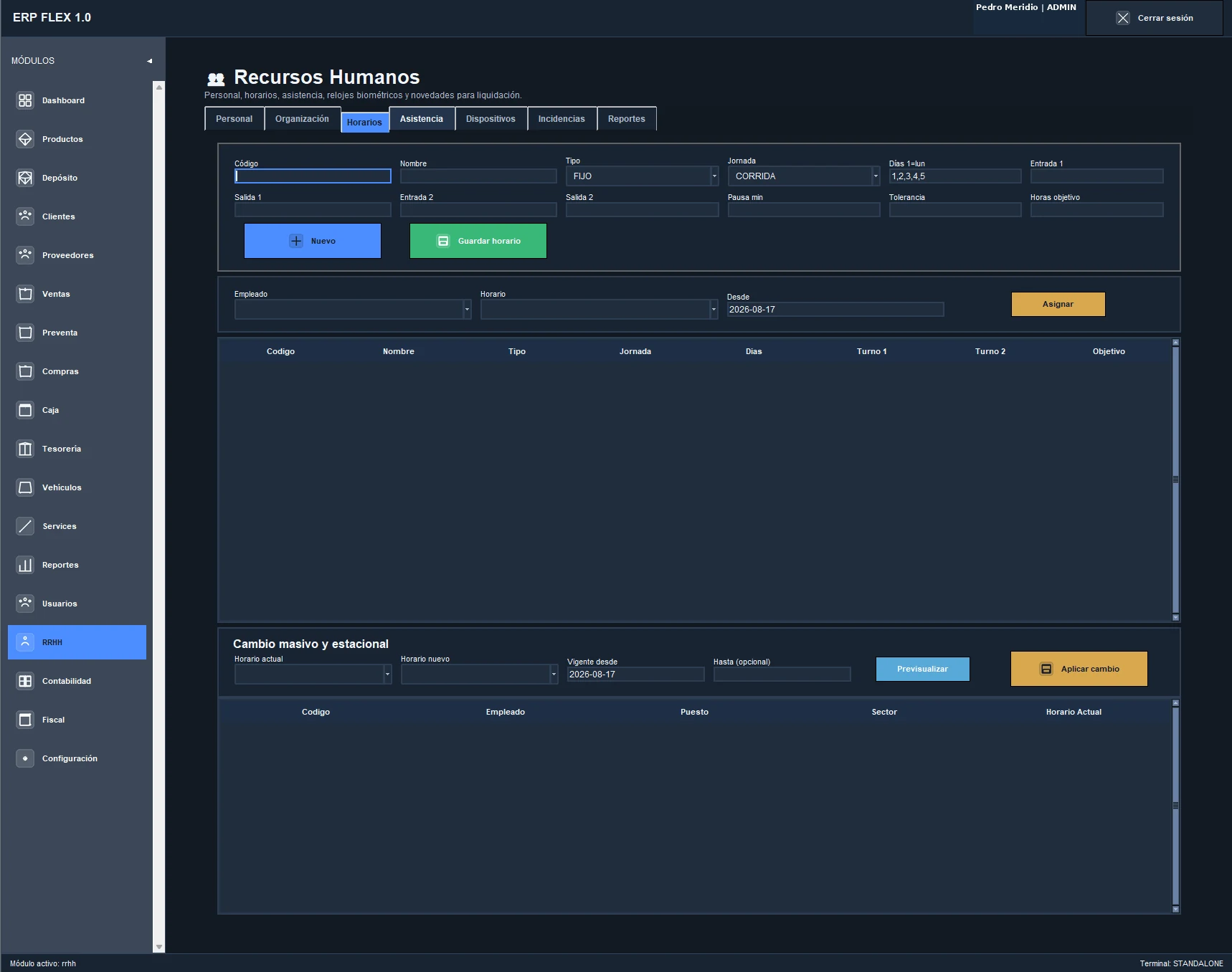Image resolution: width=1232 pixels, height=972 pixels.
Task: Collapse the MÓDULOS sidebar arrow
Action: 149,61
